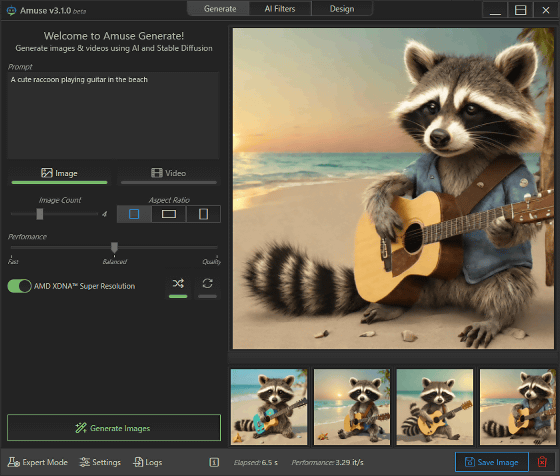Toggle AMD XDNA Super Resolution switch
This screenshot has width=560, height=476.
pyautogui.click(x=19, y=286)
